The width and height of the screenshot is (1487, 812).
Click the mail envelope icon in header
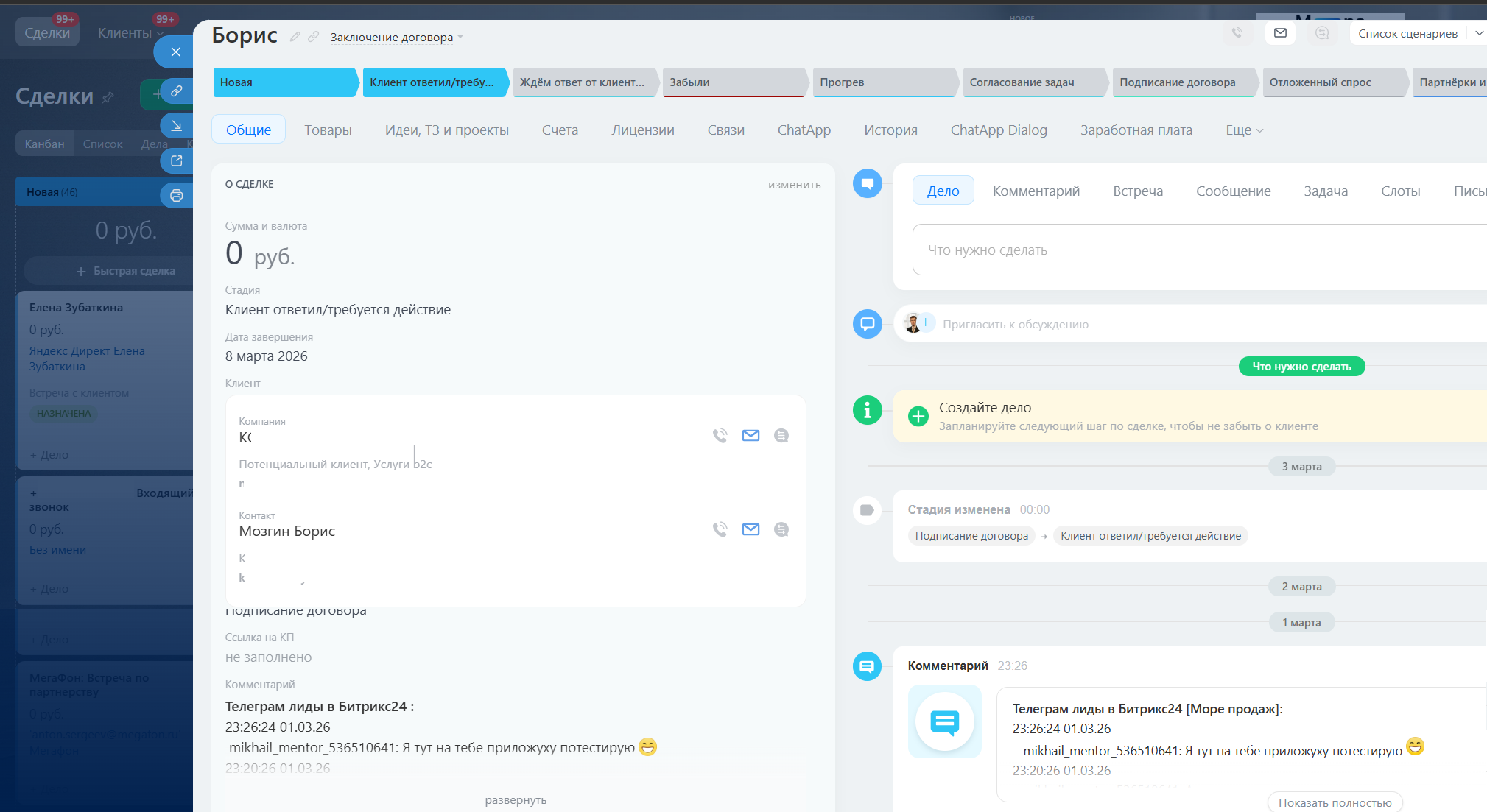1280,33
